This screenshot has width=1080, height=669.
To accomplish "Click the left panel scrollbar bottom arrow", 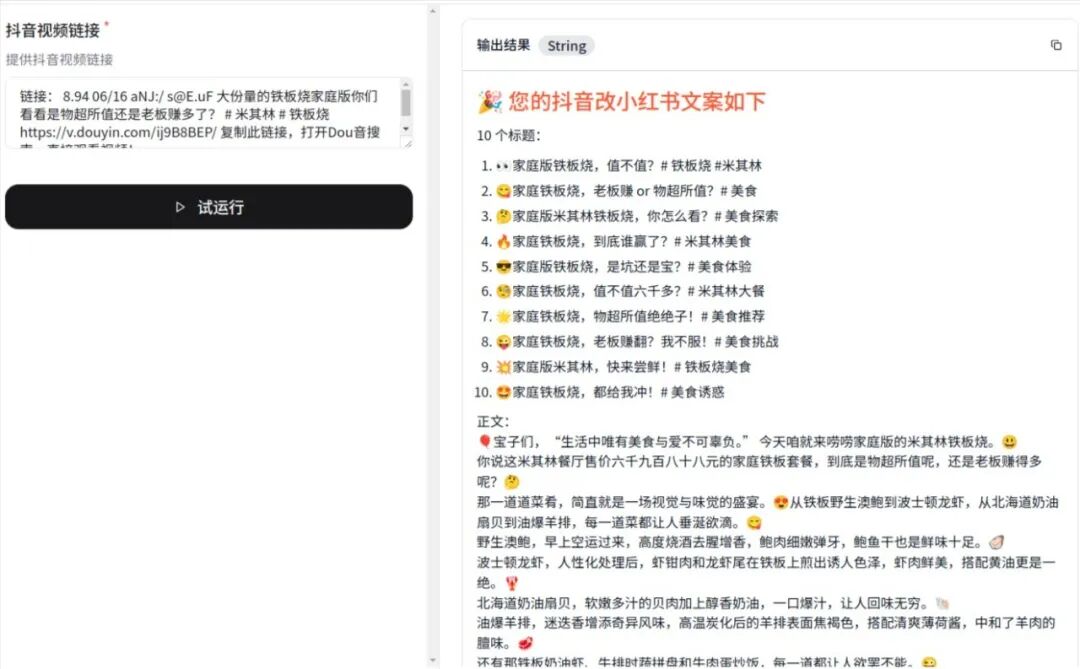I will click(433, 661).
